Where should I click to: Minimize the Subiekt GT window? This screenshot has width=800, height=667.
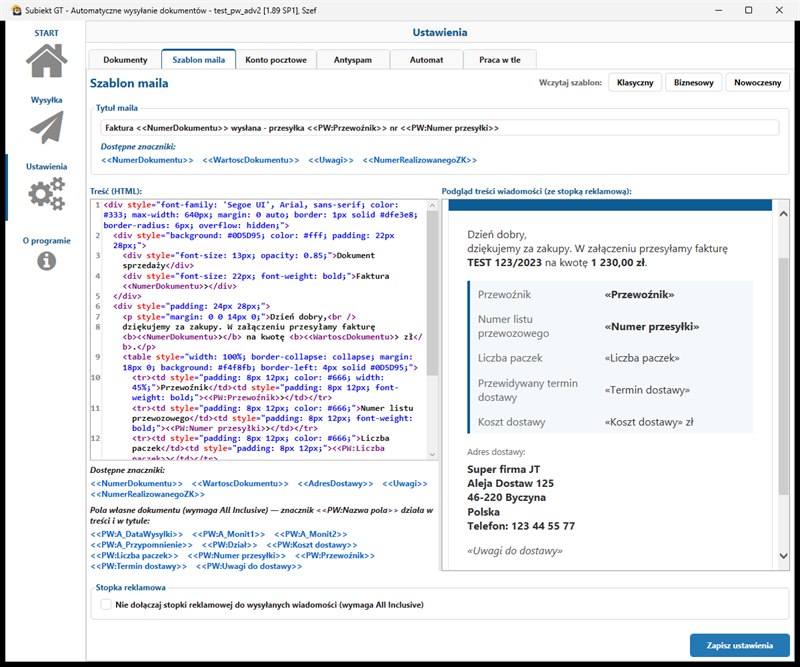tap(718, 10)
